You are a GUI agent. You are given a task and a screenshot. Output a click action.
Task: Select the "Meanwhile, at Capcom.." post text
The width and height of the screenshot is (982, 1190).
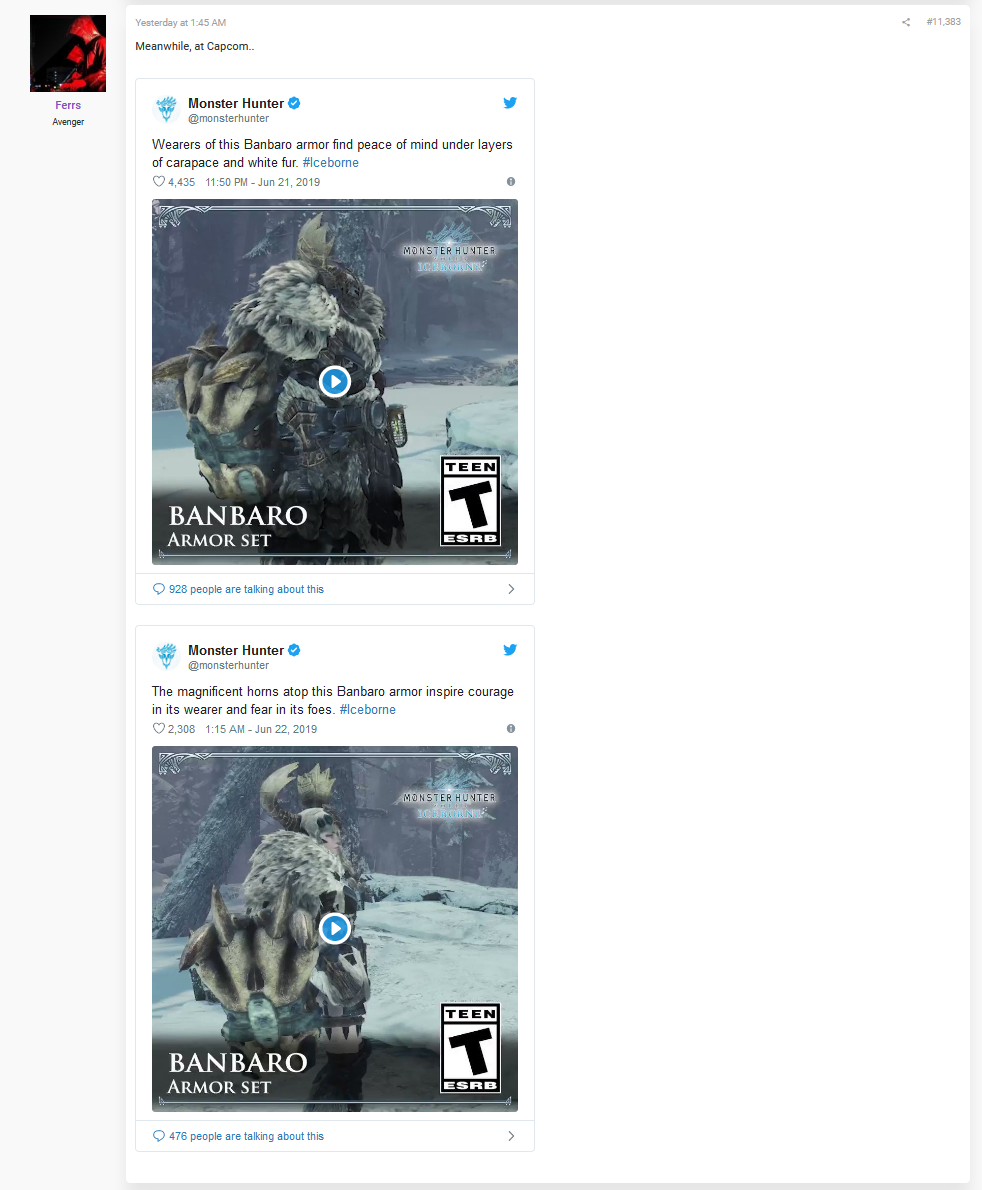click(x=195, y=46)
